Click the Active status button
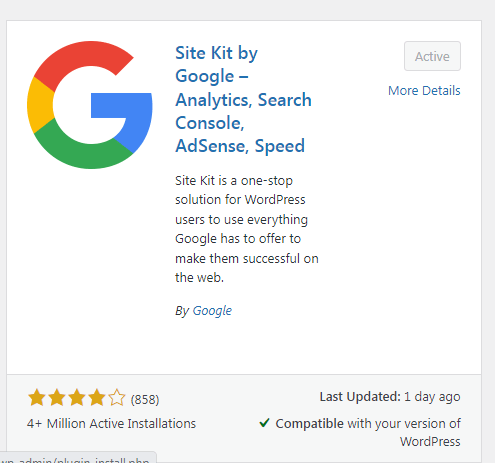 (x=432, y=56)
